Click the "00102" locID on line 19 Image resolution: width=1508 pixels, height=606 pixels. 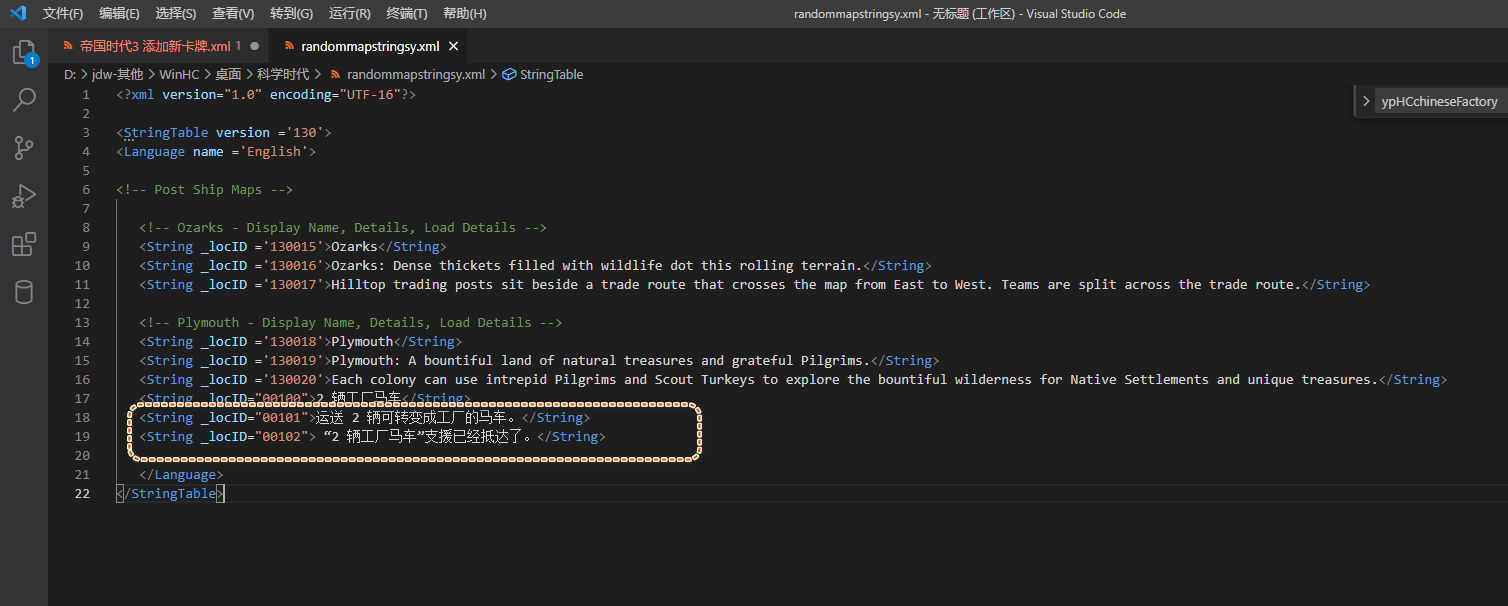(x=282, y=436)
